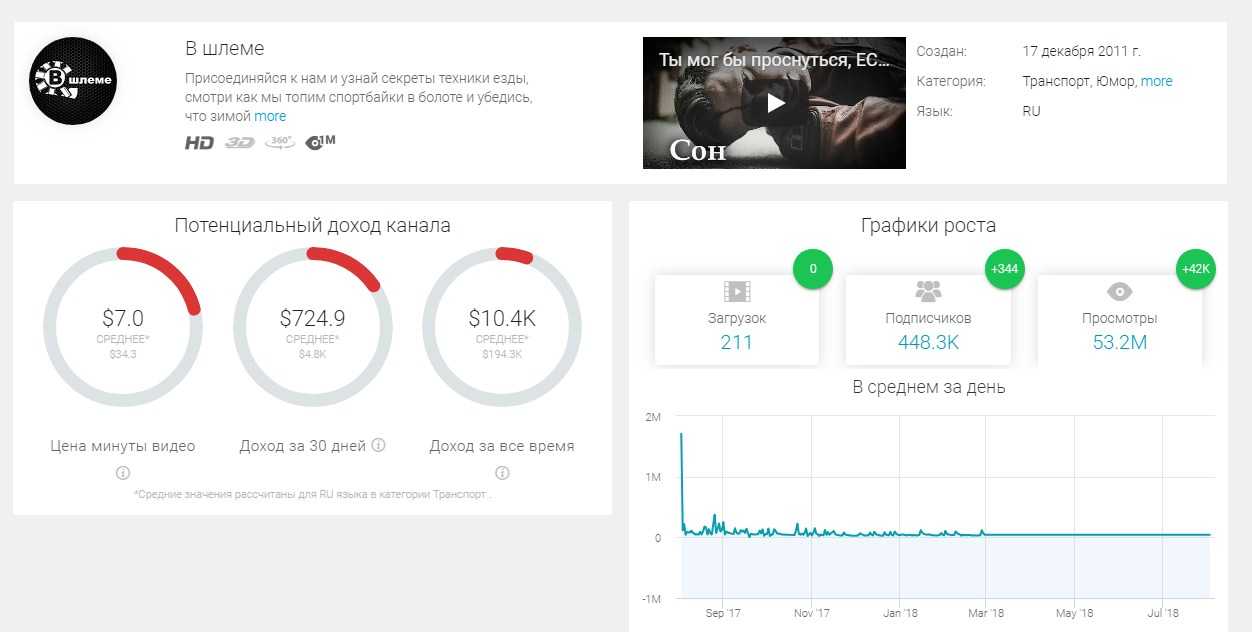1252x632 pixels.
Task: Play the featured channel video
Action: pos(774,103)
